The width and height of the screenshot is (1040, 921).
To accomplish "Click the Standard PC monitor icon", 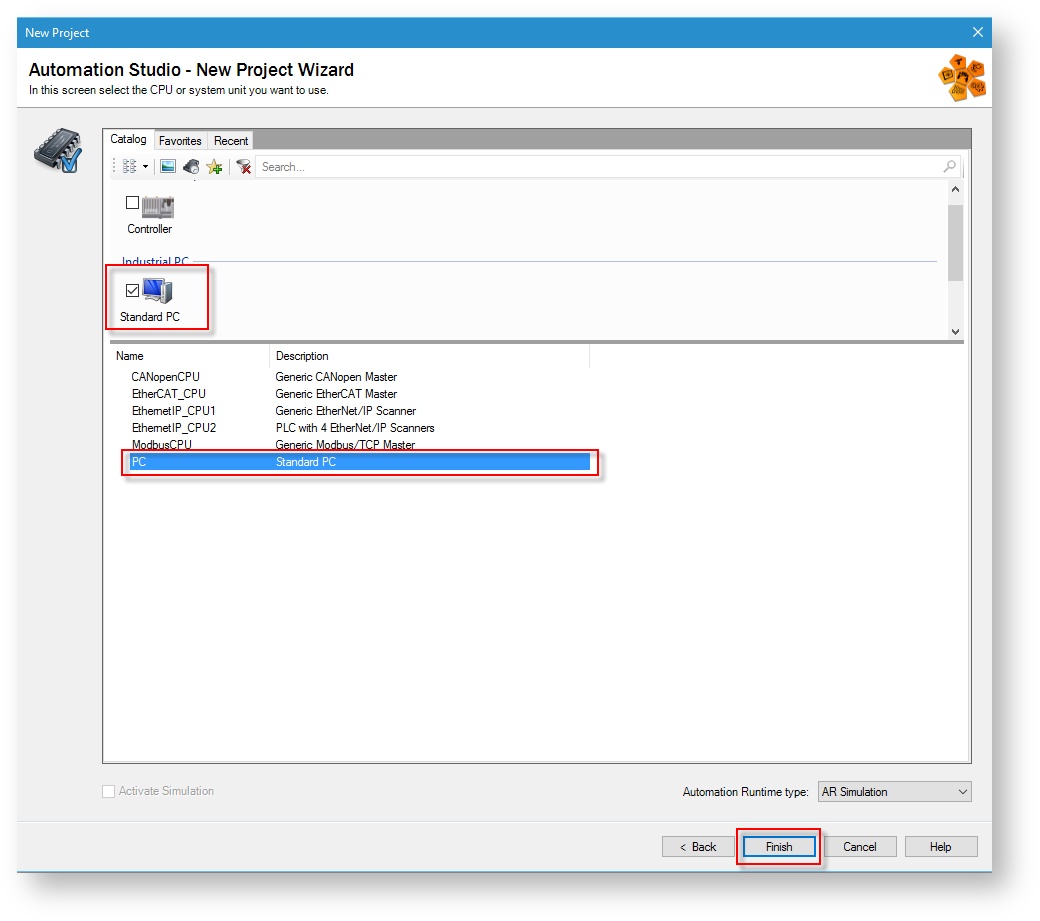I will (x=158, y=291).
